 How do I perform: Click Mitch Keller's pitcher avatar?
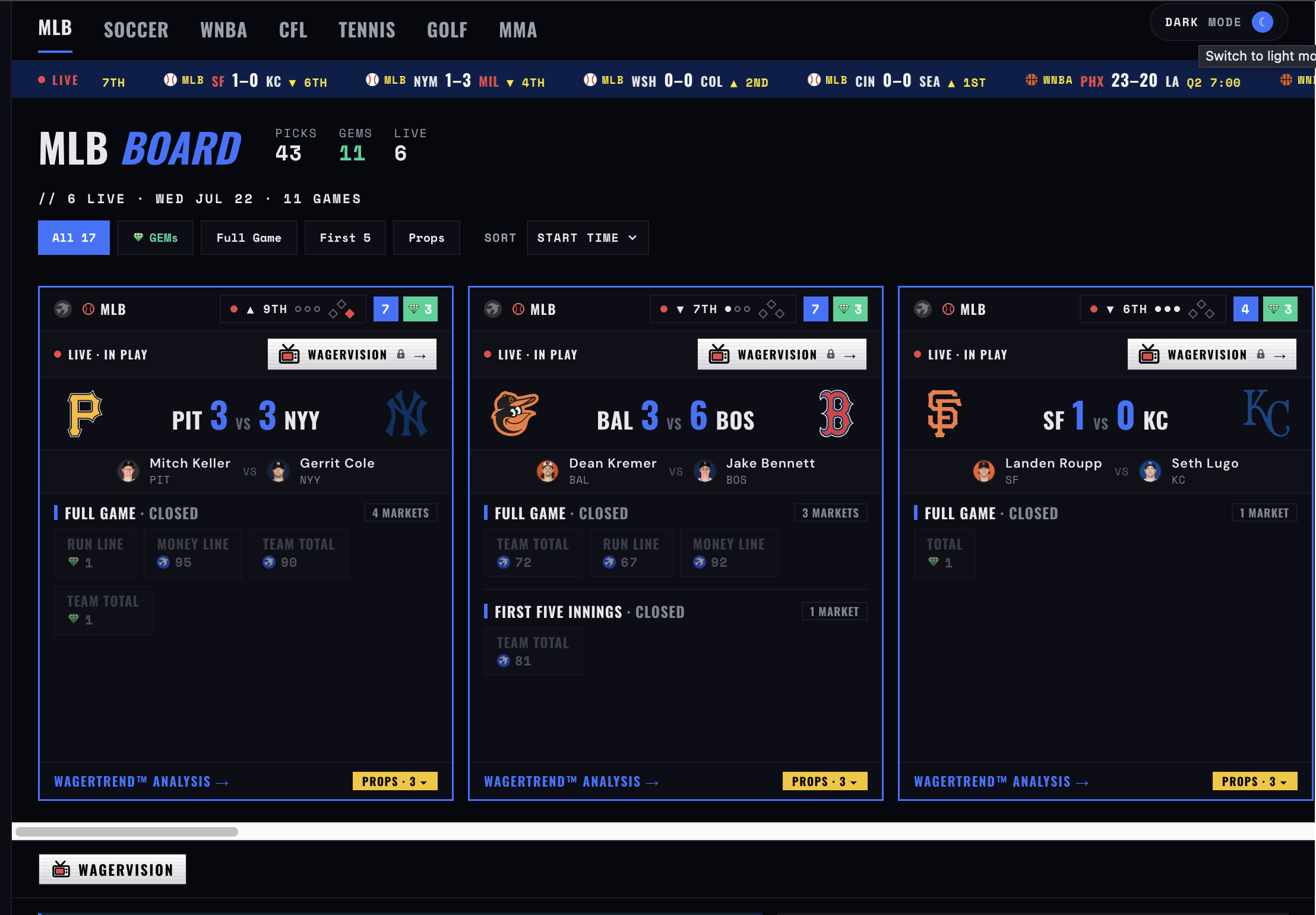(128, 471)
